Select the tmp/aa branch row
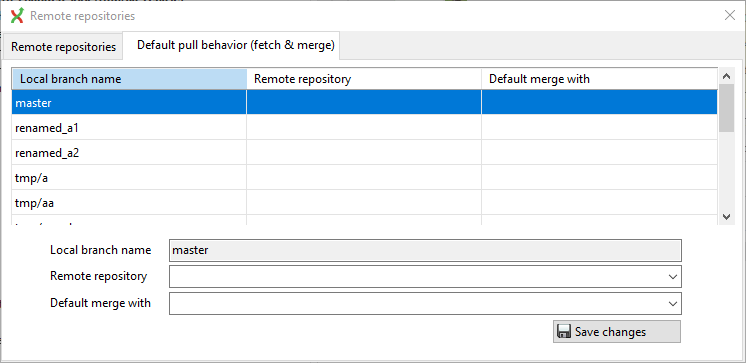The image size is (746, 363). tap(364, 203)
